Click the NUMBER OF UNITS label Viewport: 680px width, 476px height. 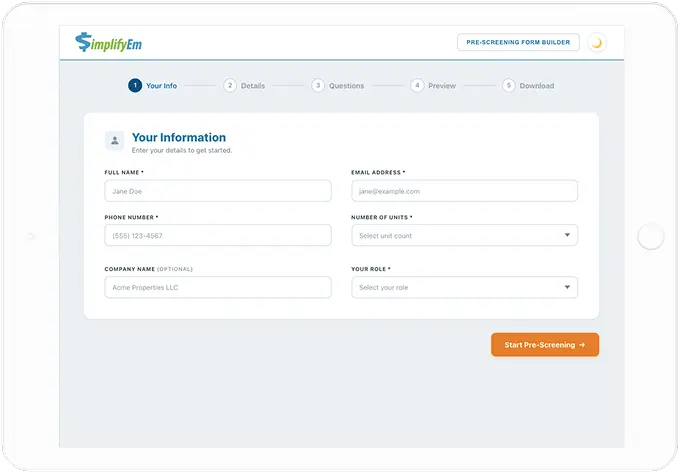click(381, 217)
